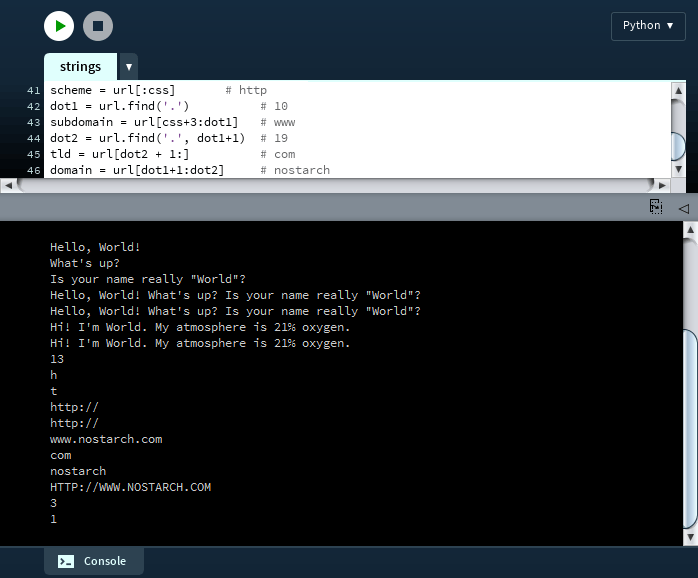Open the strings tab dropdown arrow
Image resolution: width=698 pixels, height=578 pixels.
(x=129, y=67)
